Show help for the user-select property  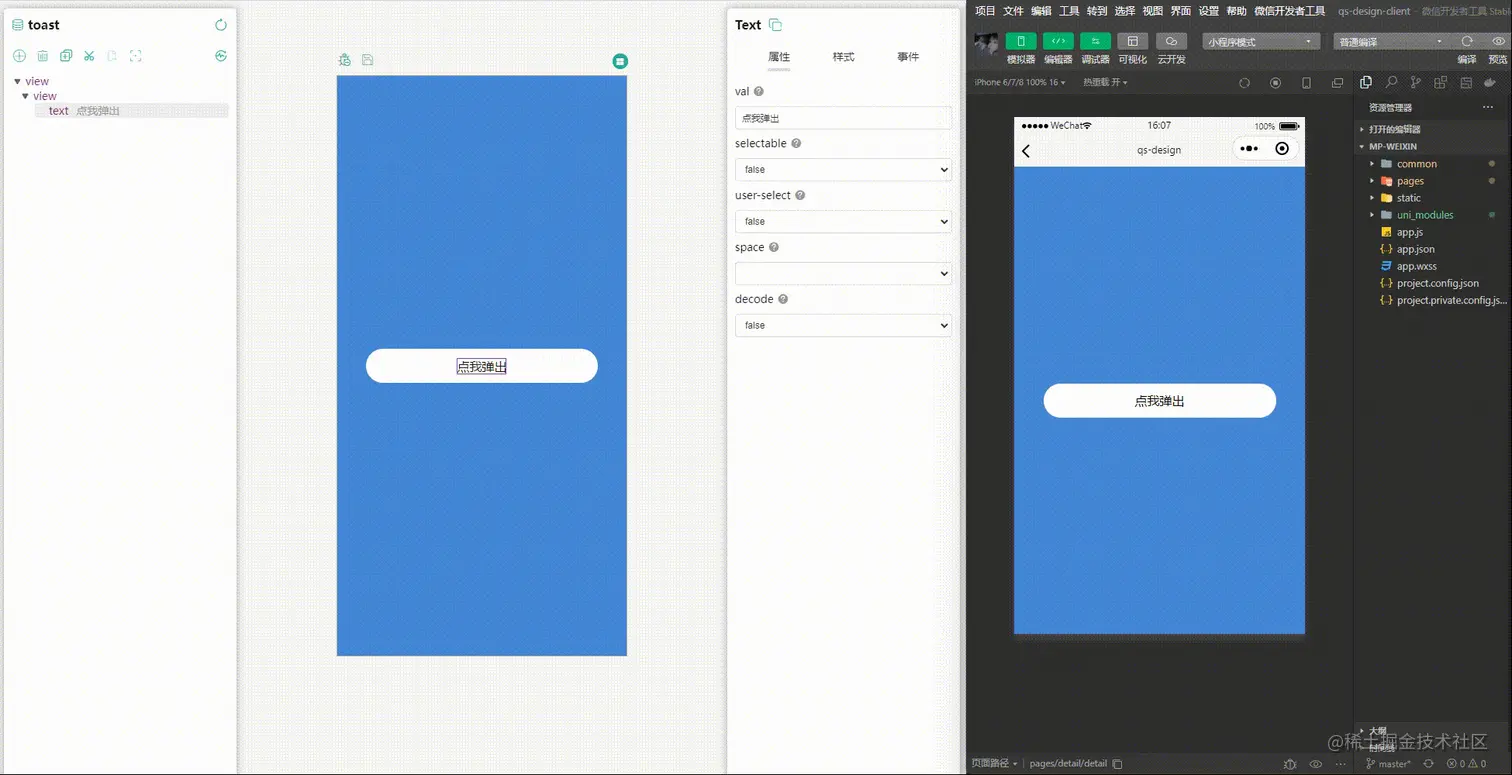tap(800, 196)
